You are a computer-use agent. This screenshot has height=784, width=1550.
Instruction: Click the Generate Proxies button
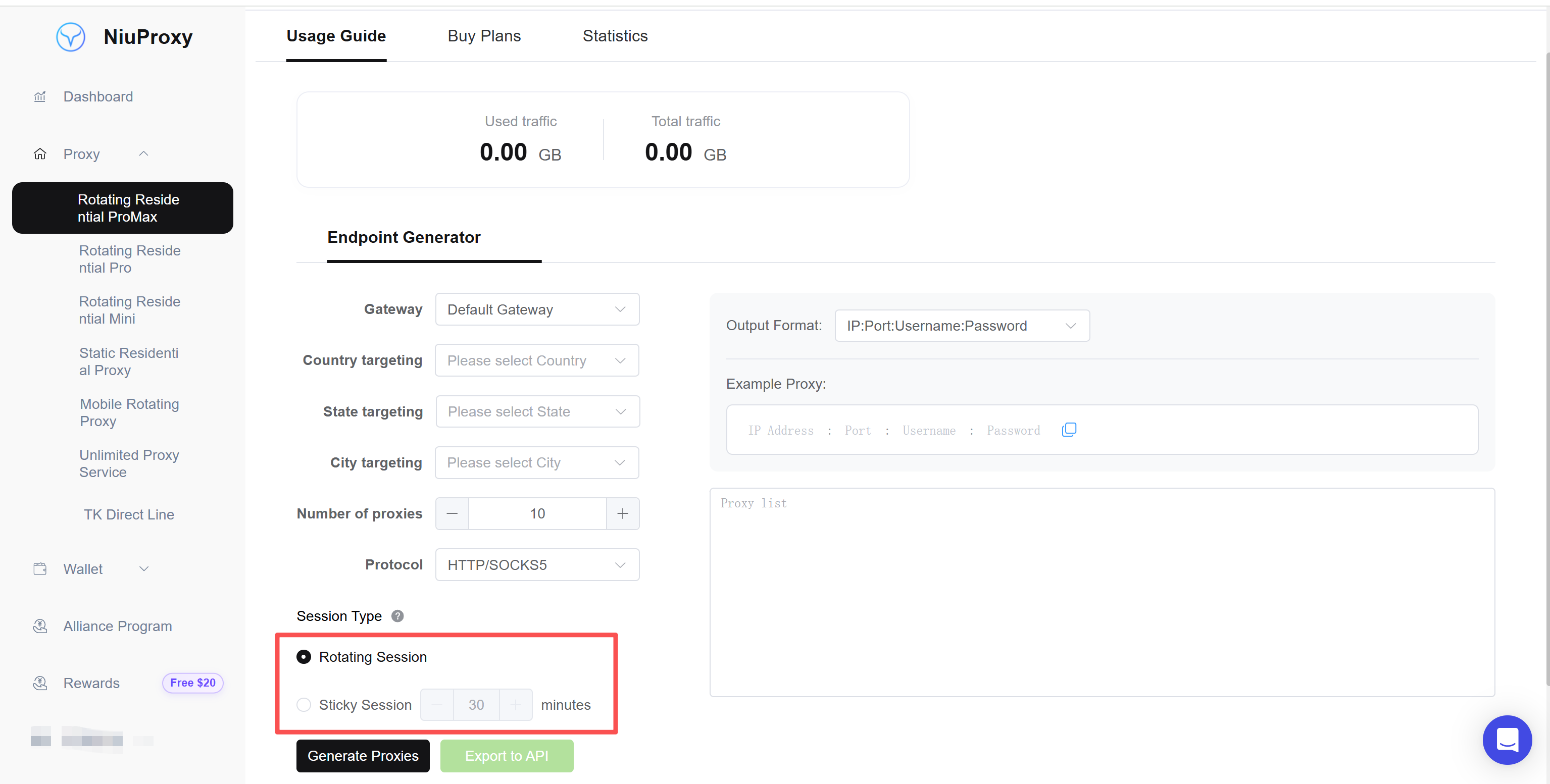point(363,756)
